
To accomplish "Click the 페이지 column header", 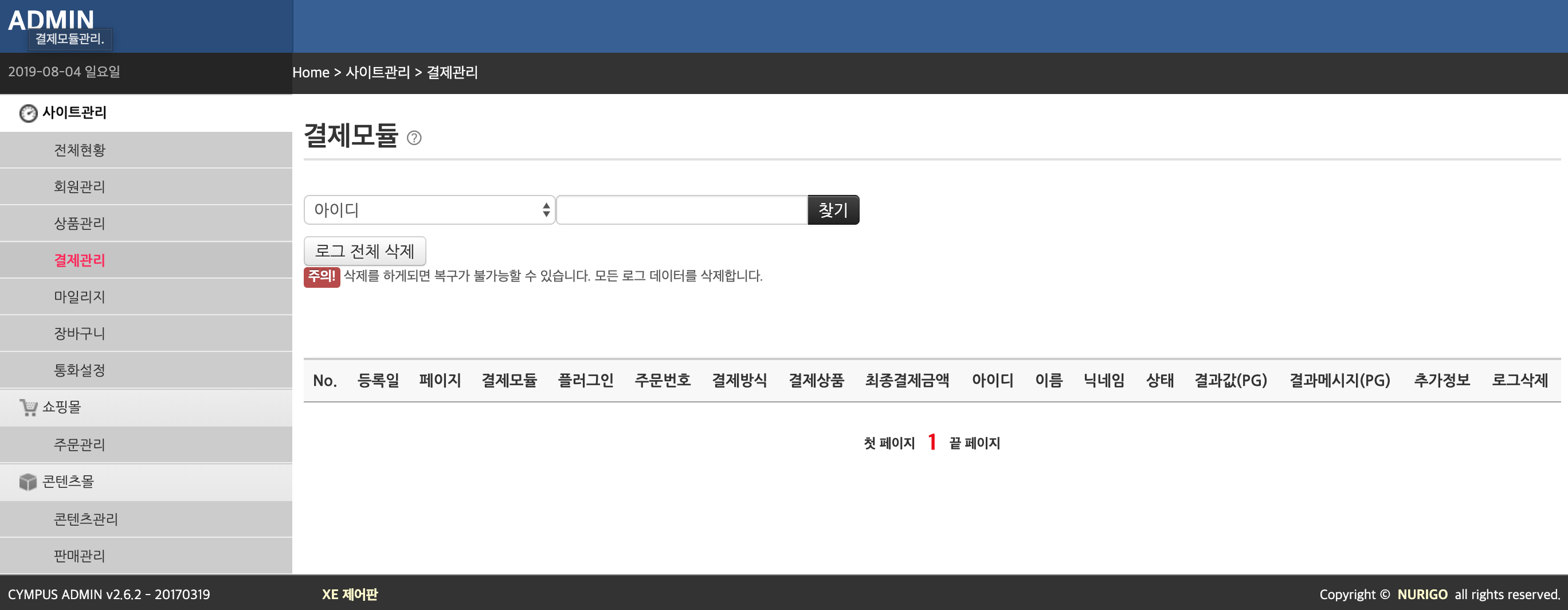I will tap(440, 381).
